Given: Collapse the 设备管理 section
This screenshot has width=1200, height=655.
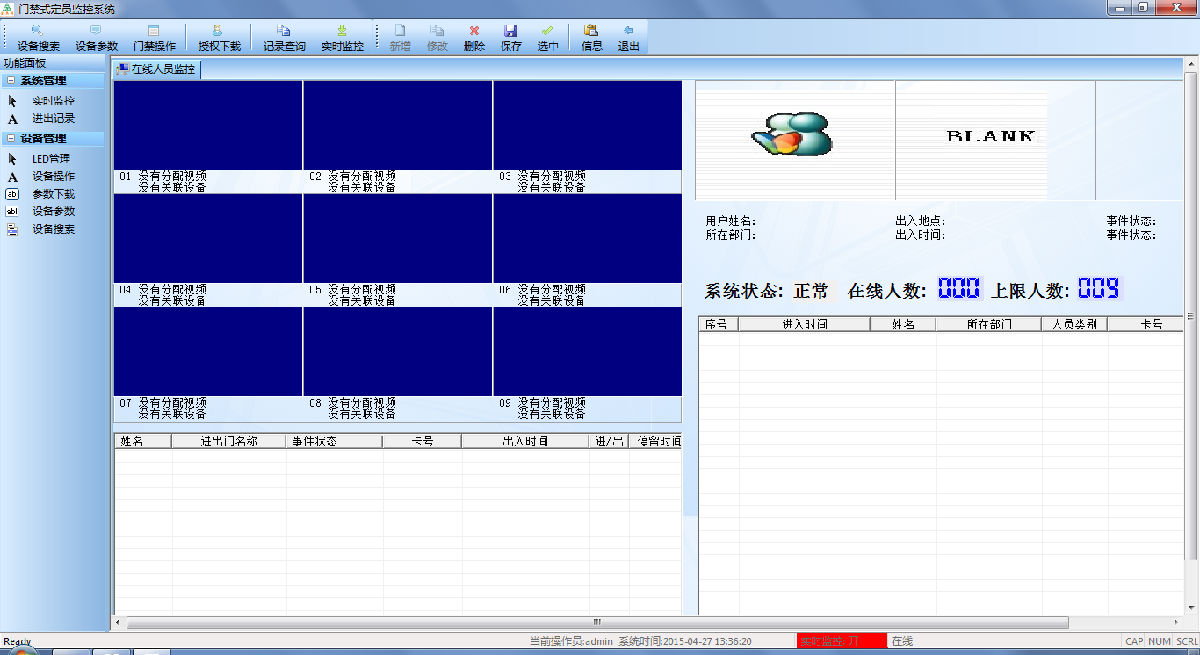Looking at the screenshot, I should click(x=11, y=139).
